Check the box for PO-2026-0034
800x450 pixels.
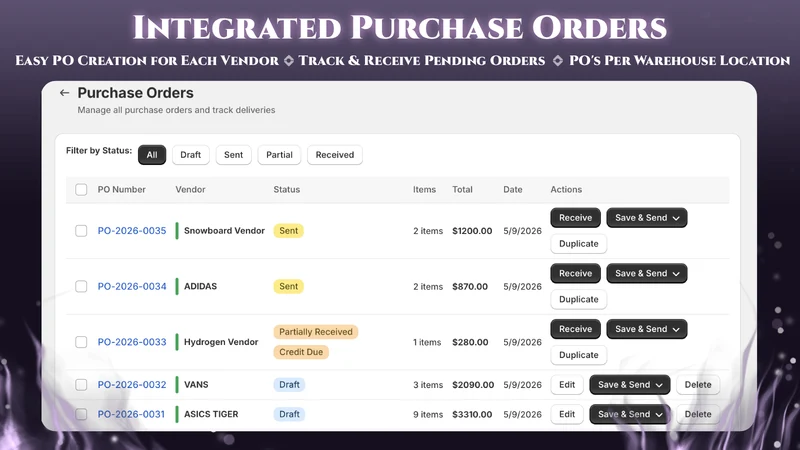coord(81,287)
